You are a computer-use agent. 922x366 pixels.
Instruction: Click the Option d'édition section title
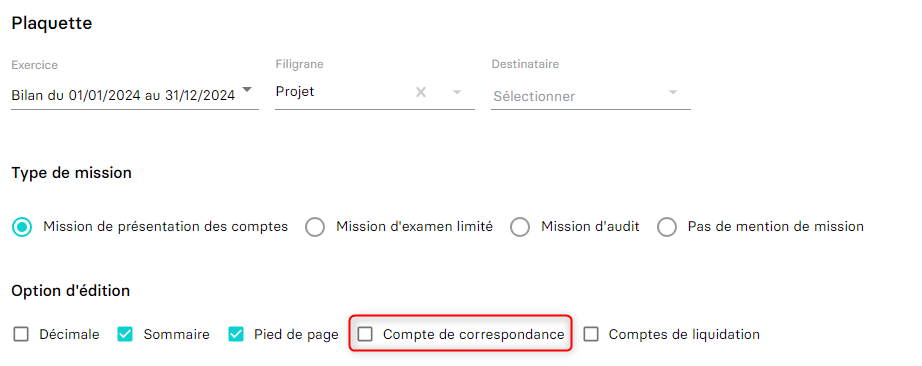click(x=71, y=291)
